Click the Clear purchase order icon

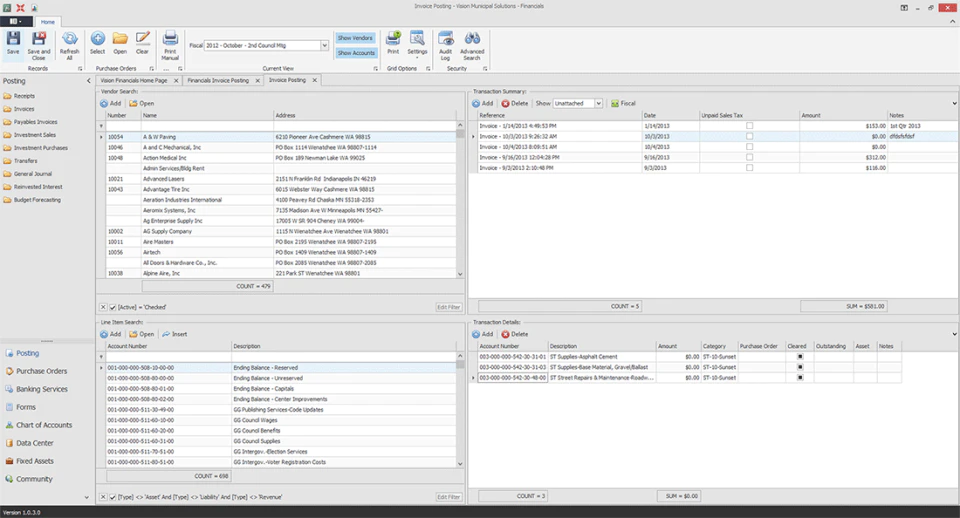point(143,43)
